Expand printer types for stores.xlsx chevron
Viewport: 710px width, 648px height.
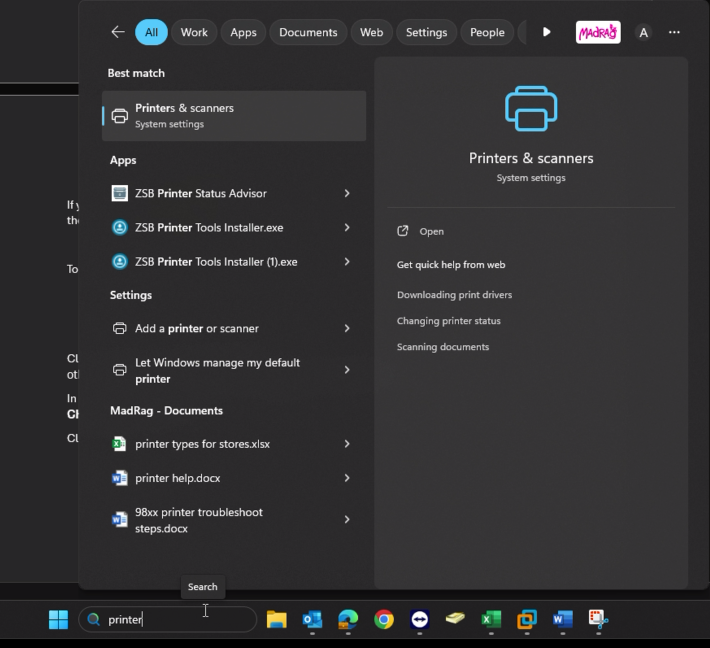(347, 444)
